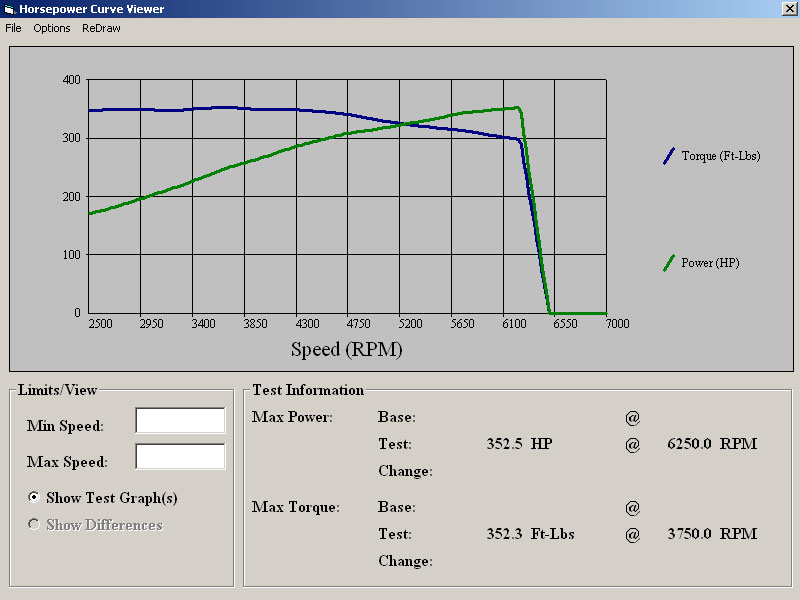Click the 352.5 HP max power value

519,444
